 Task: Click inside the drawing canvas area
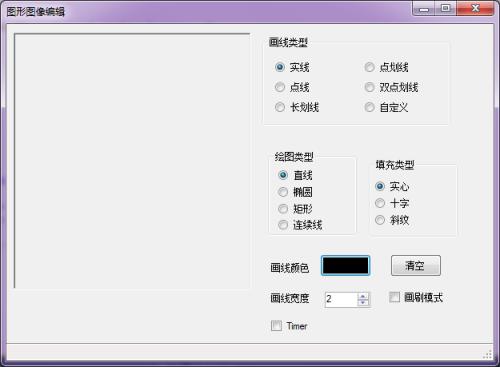pyautogui.click(x=132, y=161)
